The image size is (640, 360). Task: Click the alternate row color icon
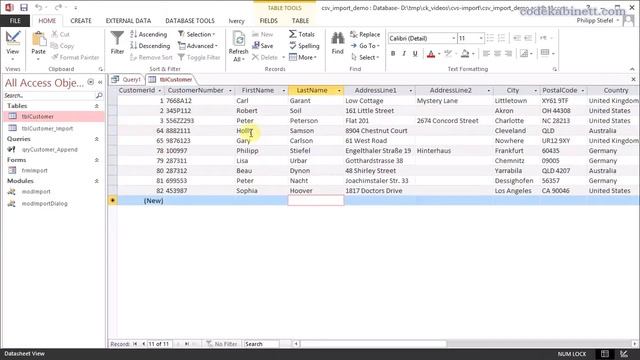(524, 53)
